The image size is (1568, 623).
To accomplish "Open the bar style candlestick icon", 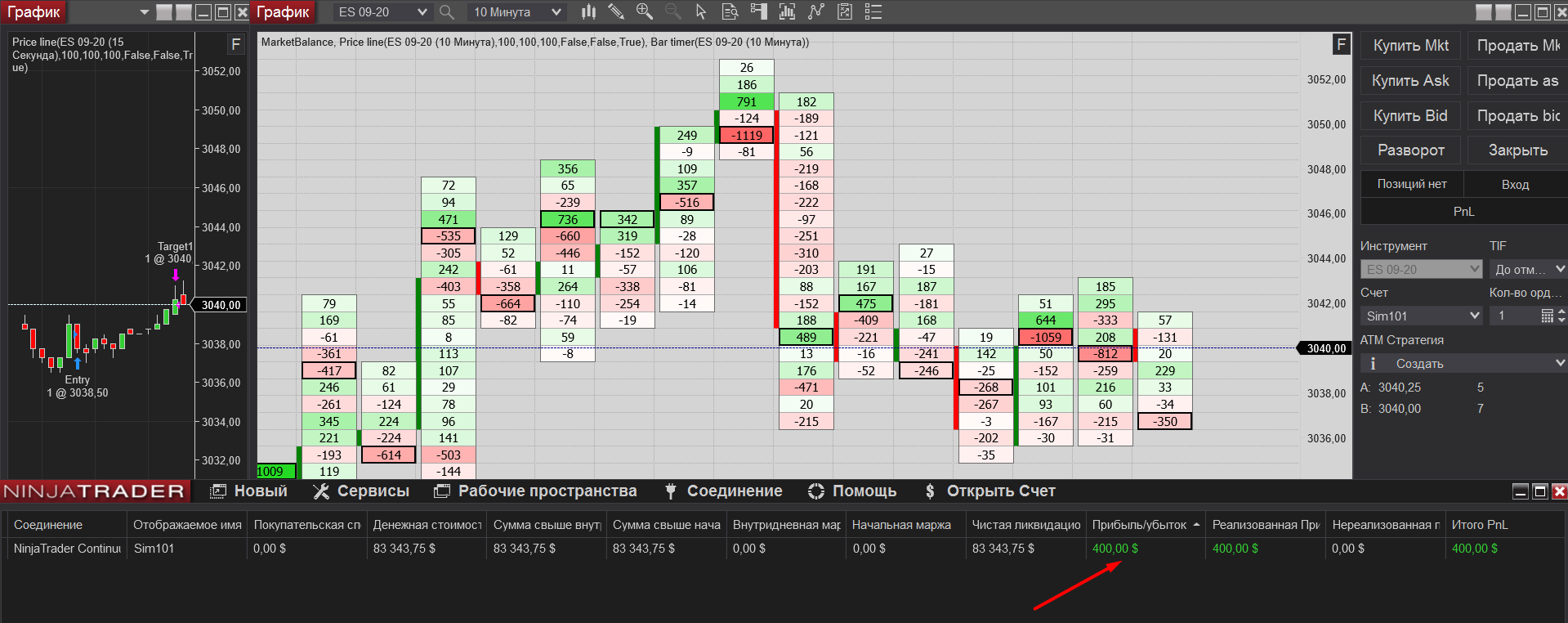I will pos(588,11).
